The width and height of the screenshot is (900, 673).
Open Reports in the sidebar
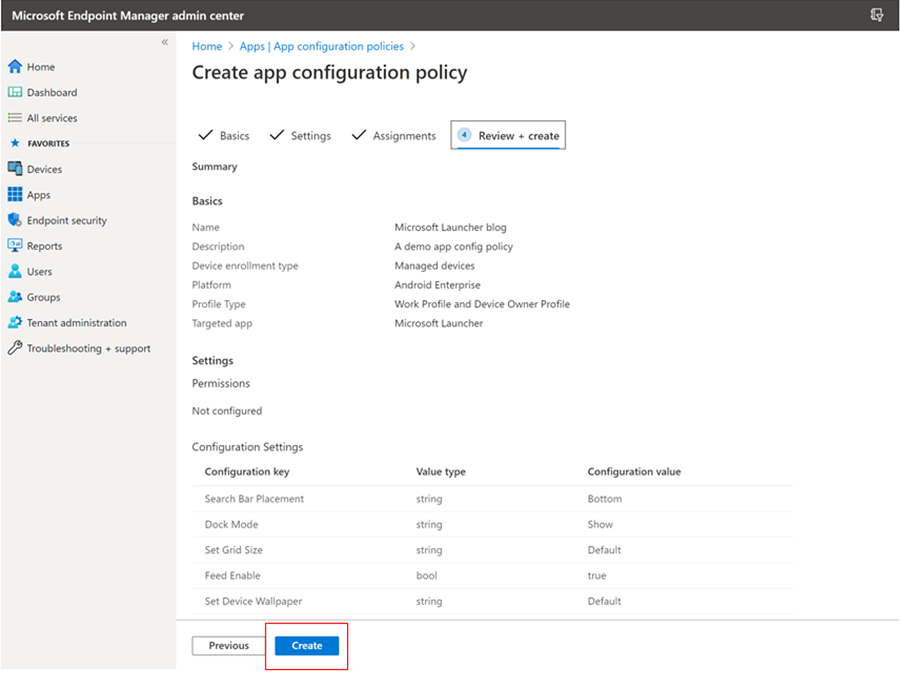[x=44, y=246]
